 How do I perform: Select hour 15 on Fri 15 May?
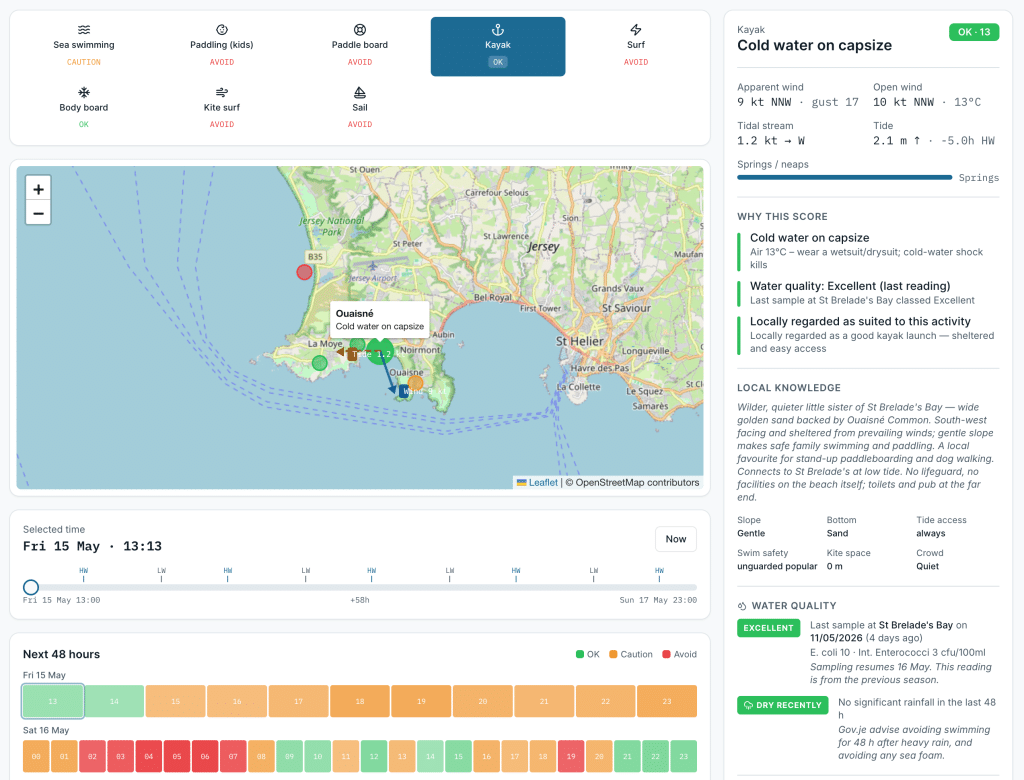pos(176,701)
